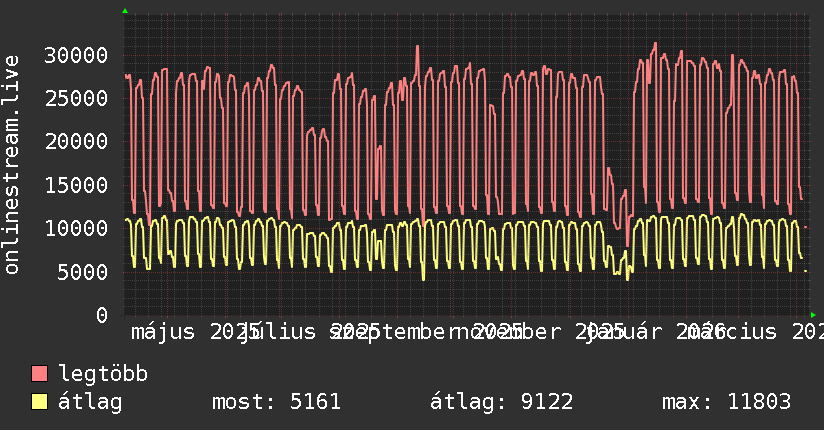Click the átlag: 9122 statistic

[502, 402]
